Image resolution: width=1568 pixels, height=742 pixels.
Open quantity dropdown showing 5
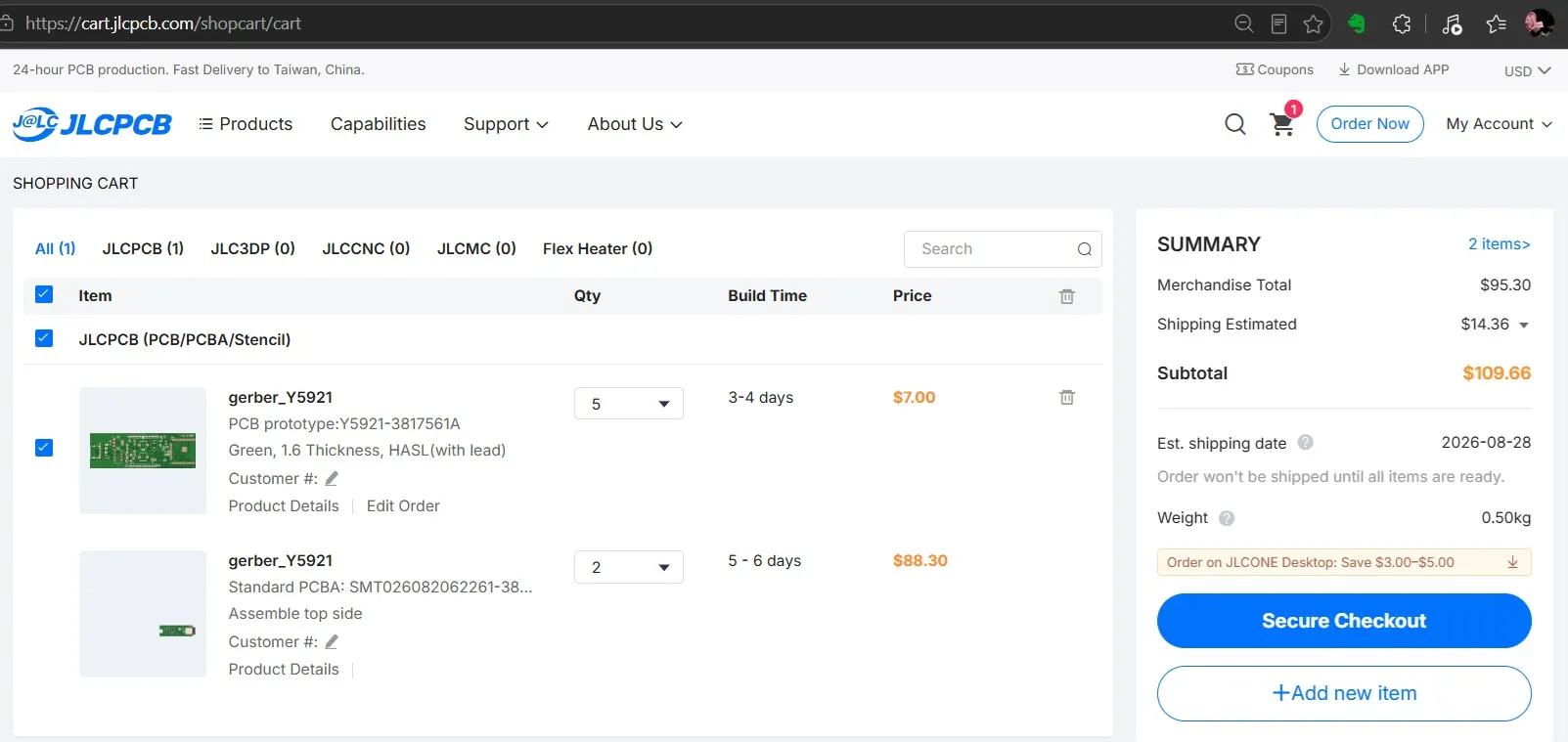[x=629, y=404]
